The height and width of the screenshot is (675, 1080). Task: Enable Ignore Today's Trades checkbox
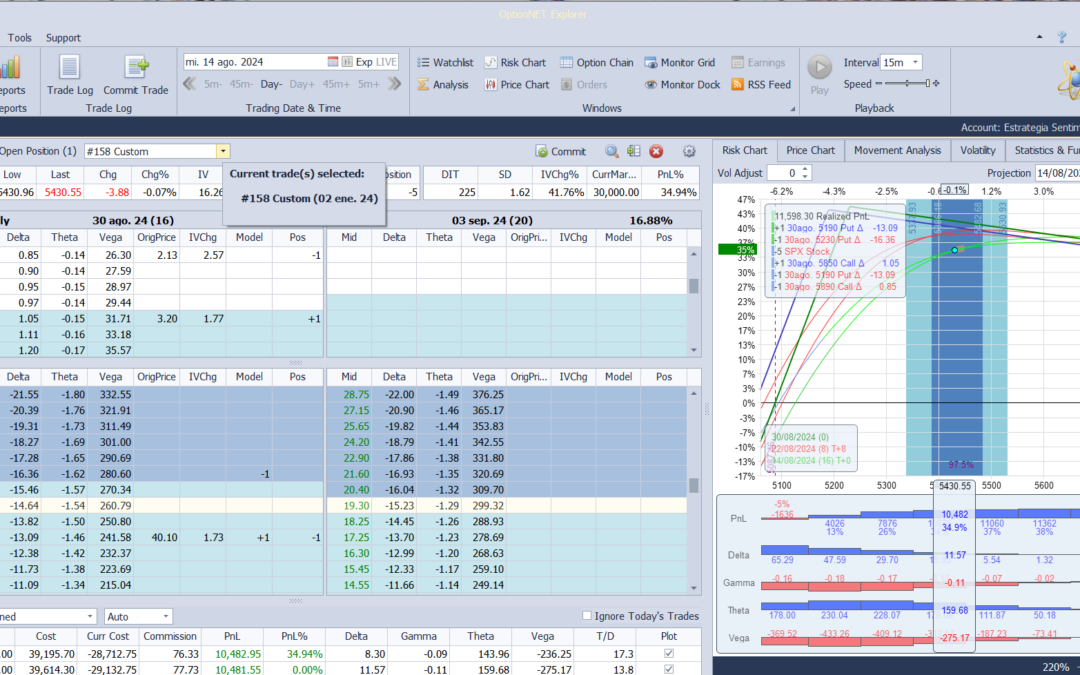587,616
